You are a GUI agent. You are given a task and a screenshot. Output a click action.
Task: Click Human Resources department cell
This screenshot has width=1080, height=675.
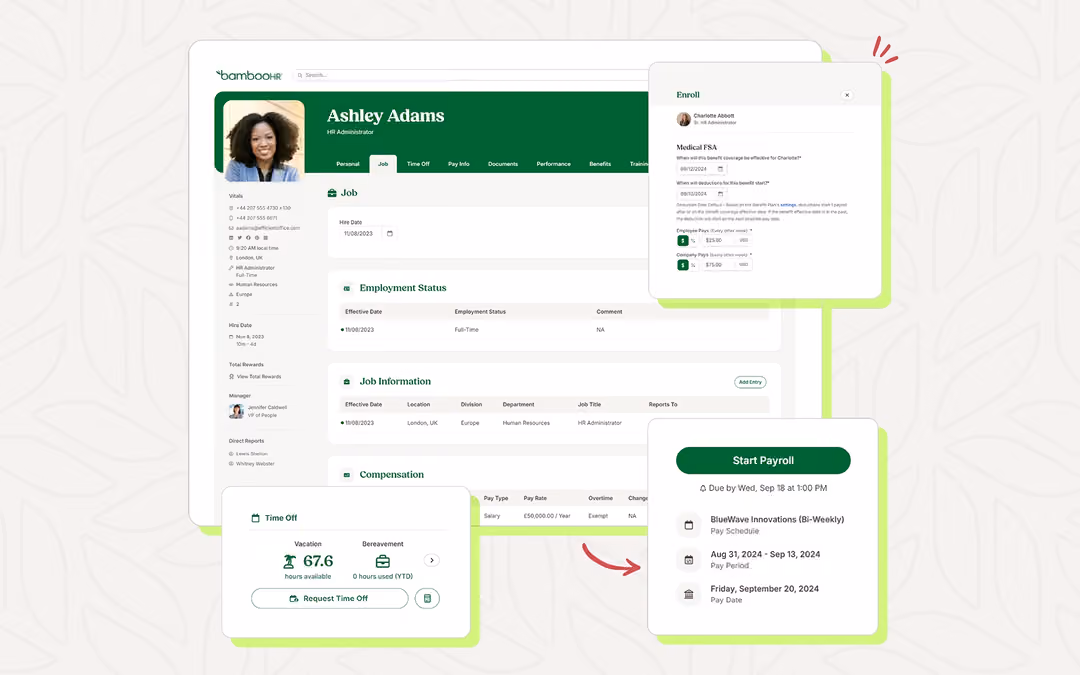[x=526, y=423]
